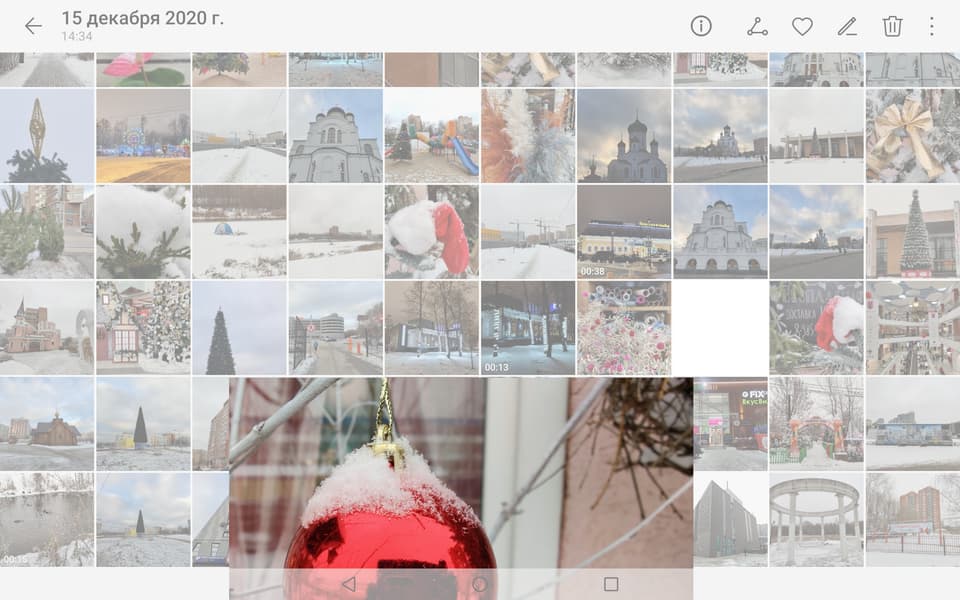Open dark church silhouette photo

coord(624,136)
